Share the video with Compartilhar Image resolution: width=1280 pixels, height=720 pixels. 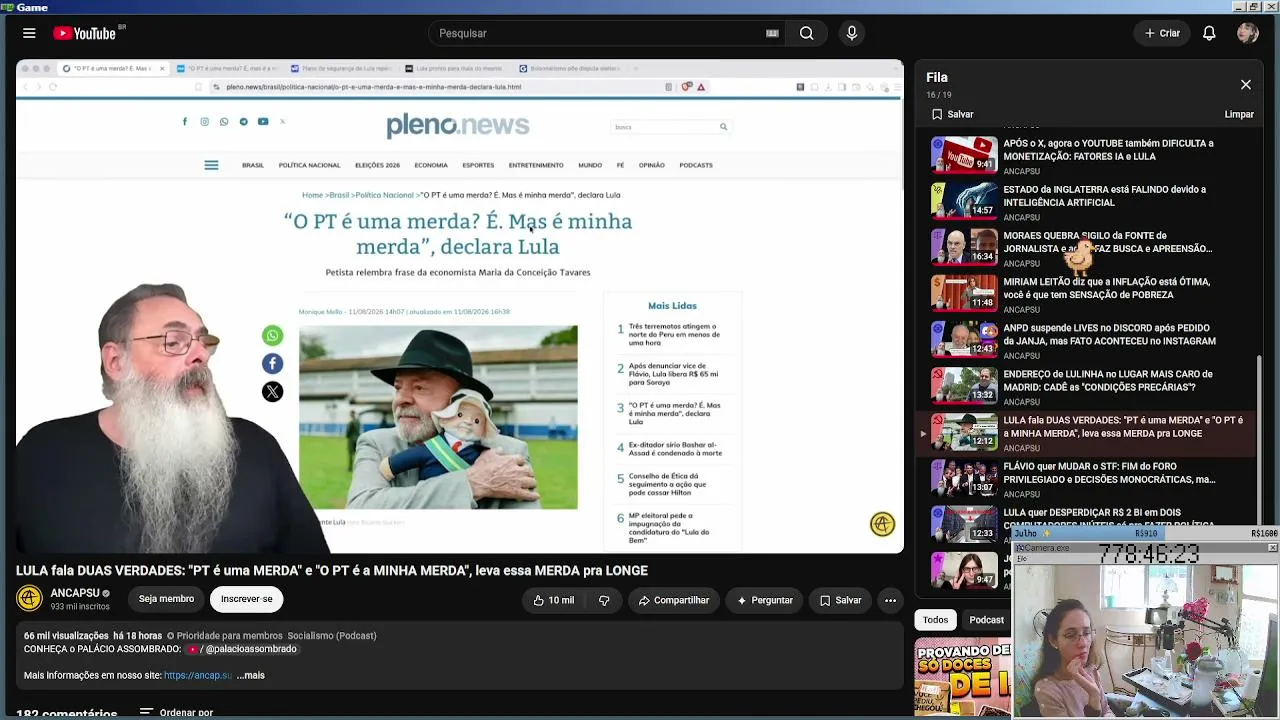[674, 600]
